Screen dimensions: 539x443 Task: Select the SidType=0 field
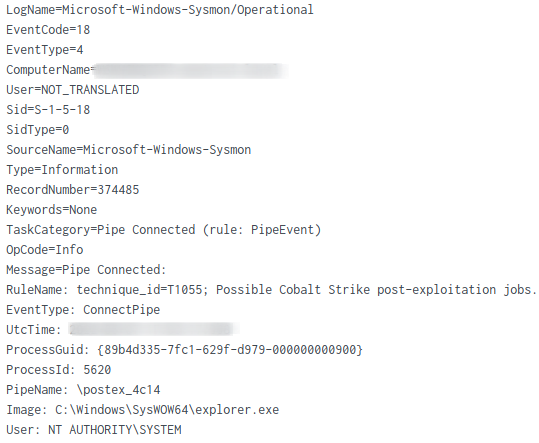37,130
